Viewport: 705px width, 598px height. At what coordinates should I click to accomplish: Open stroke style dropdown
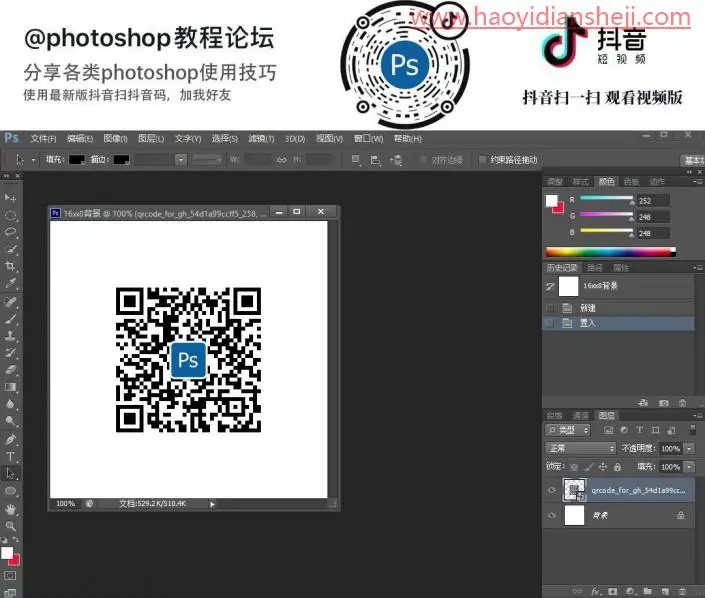click(207, 160)
